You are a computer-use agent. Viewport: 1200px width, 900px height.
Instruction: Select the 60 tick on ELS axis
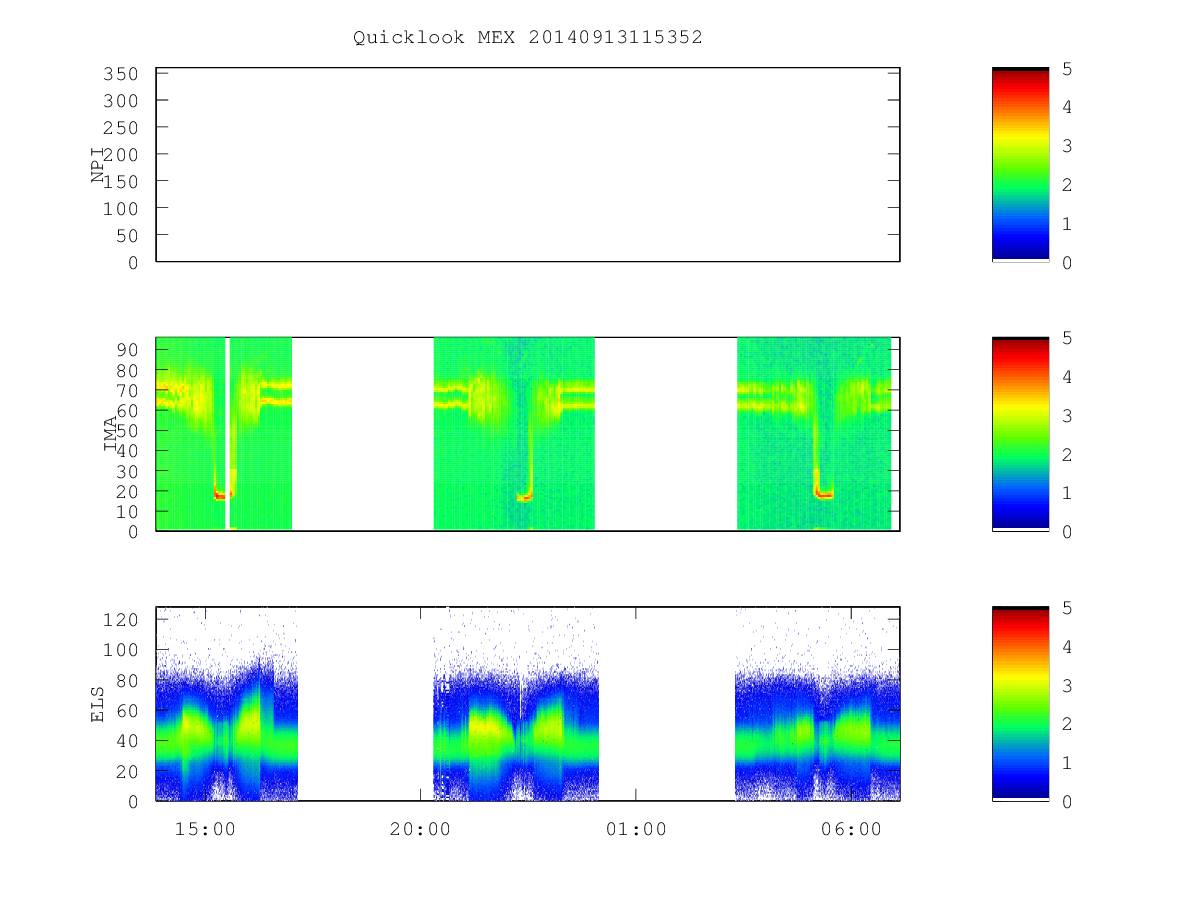(127, 711)
